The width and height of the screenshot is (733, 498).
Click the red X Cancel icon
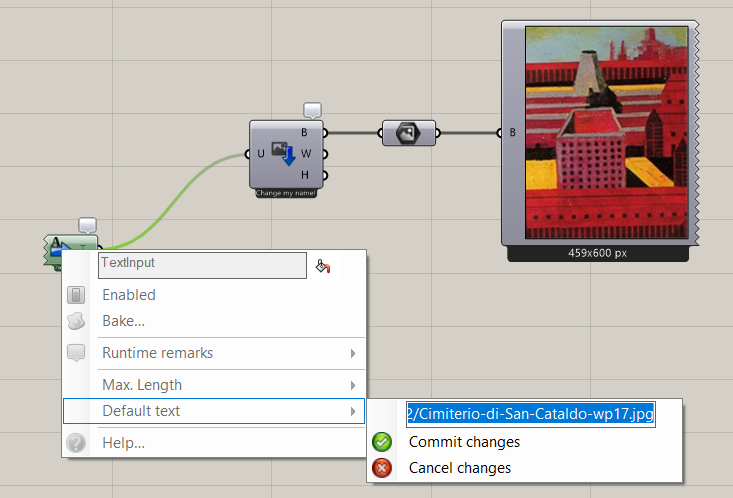coord(382,468)
